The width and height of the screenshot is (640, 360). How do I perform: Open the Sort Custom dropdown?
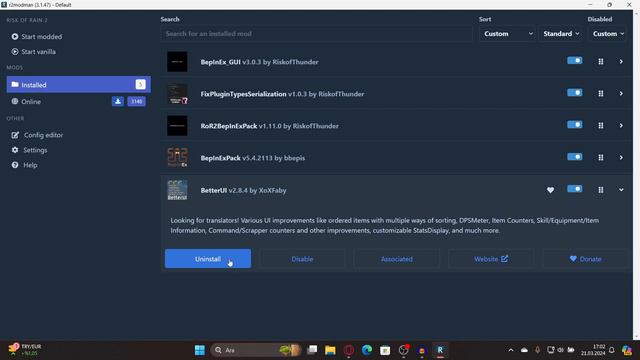[508, 34]
